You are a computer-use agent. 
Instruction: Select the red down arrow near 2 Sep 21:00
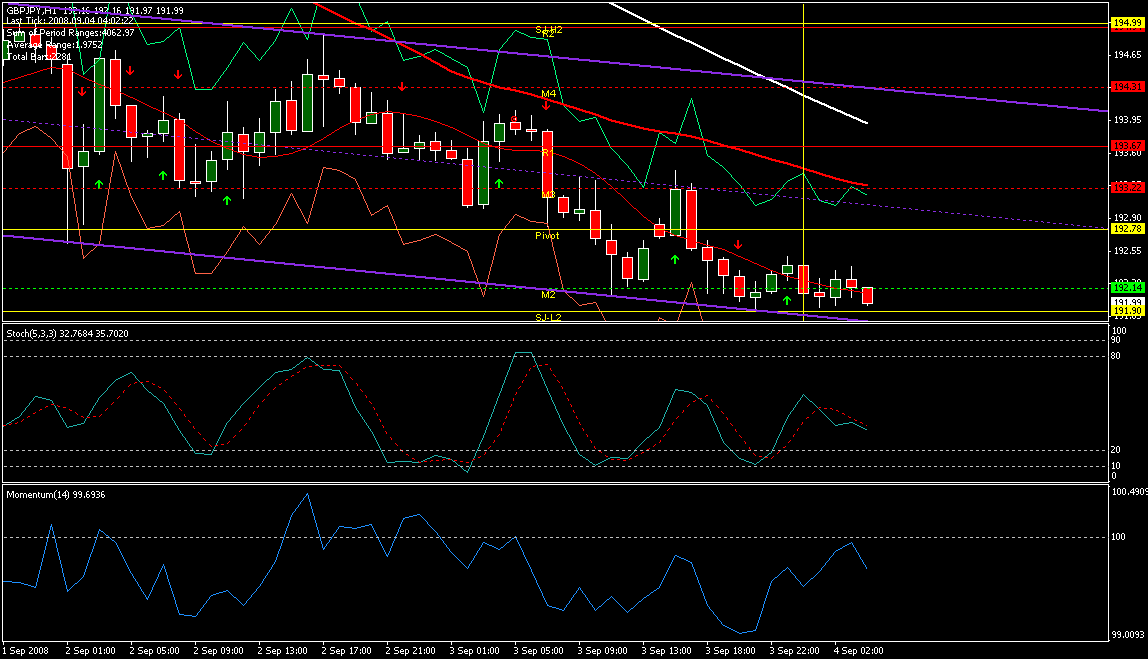[402, 87]
